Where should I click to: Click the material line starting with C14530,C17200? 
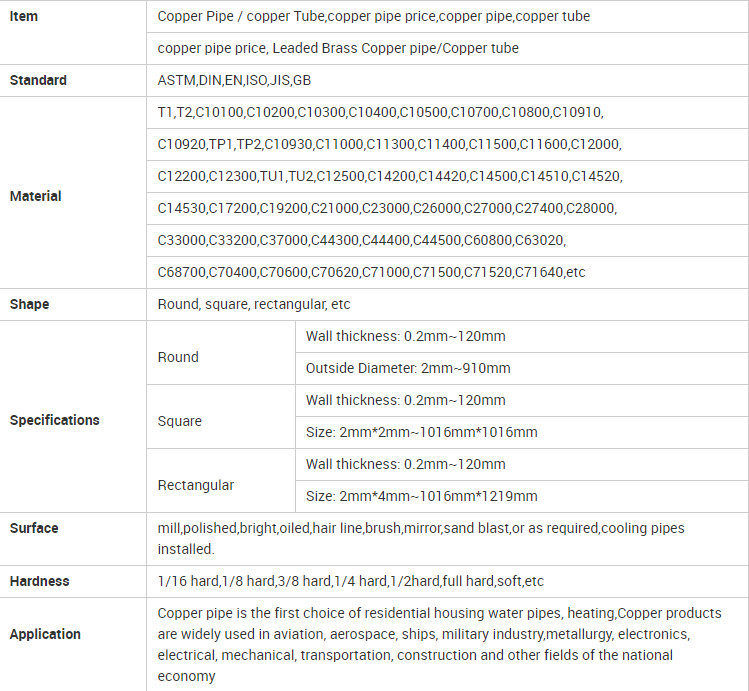(x=387, y=208)
